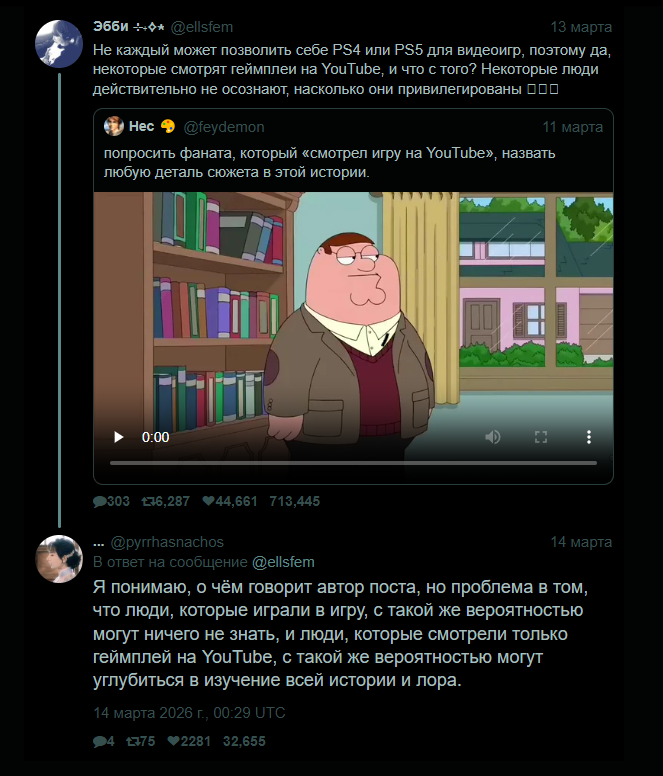Open the 14 марта 2026 timestamp

click(x=189, y=713)
